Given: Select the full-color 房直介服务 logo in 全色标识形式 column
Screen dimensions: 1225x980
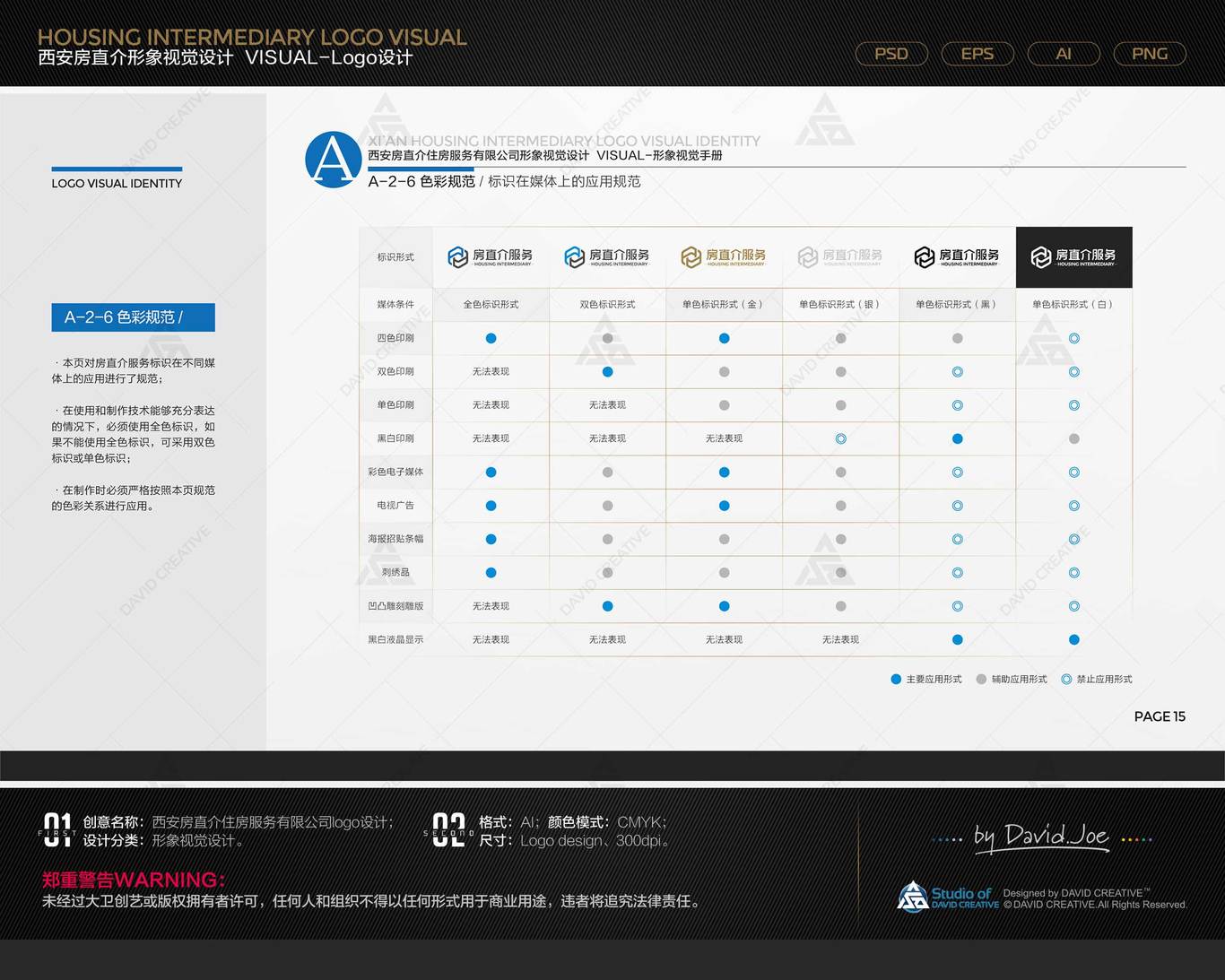Looking at the screenshot, I should [x=491, y=257].
